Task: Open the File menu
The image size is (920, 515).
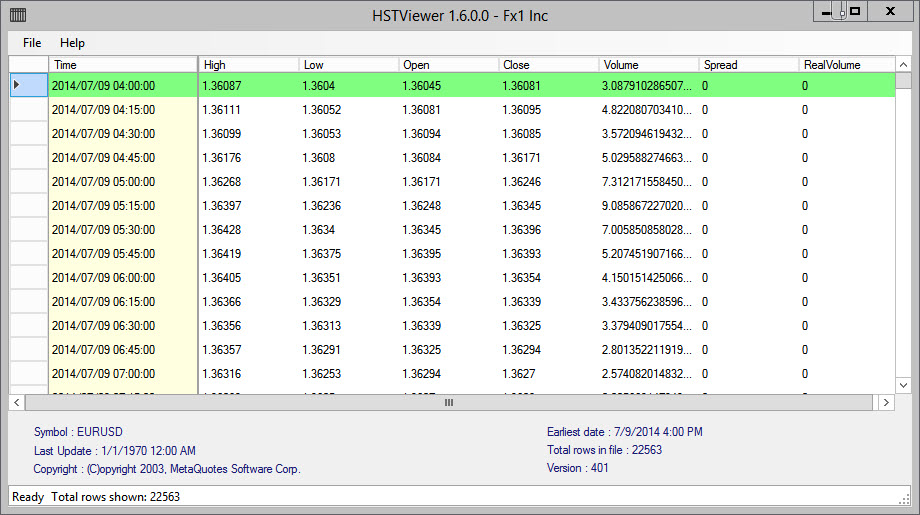Action: coord(32,43)
